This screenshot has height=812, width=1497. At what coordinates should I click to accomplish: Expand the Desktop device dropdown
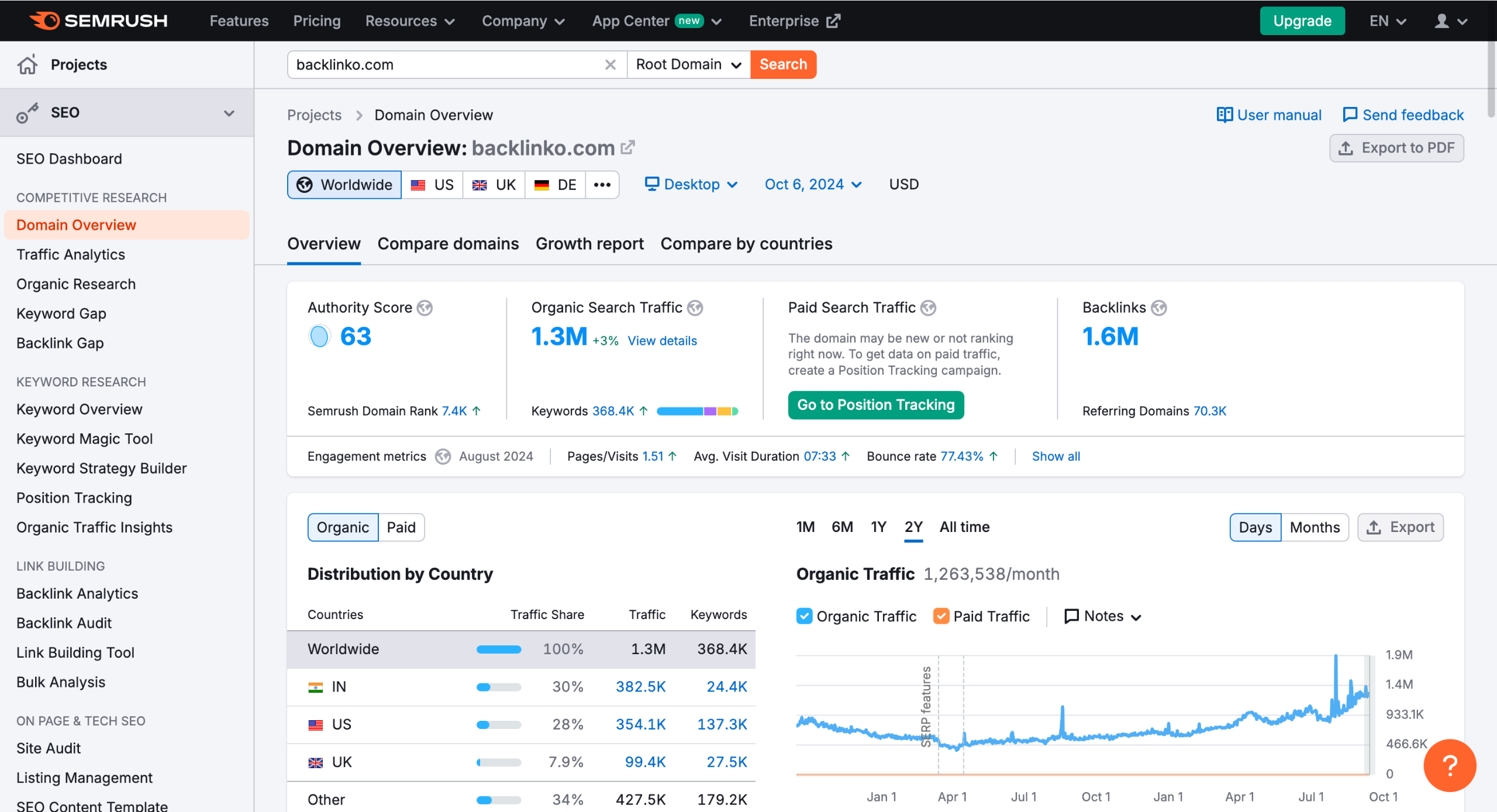click(691, 185)
